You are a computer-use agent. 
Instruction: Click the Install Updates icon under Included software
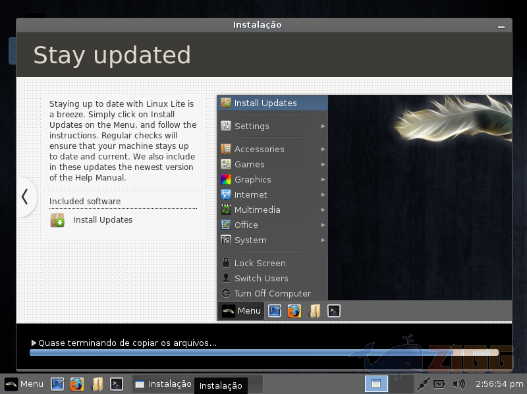pyautogui.click(x=57, y=220)
